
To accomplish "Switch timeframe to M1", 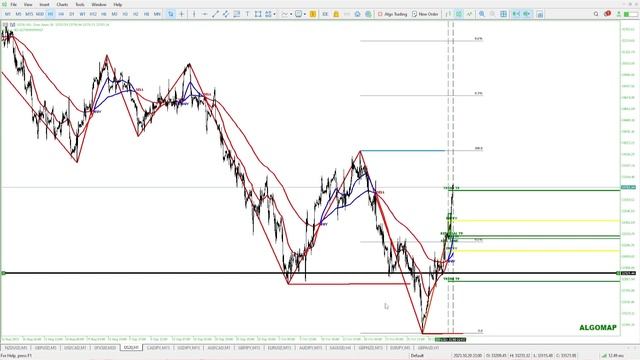I will [x=7, y=14].
